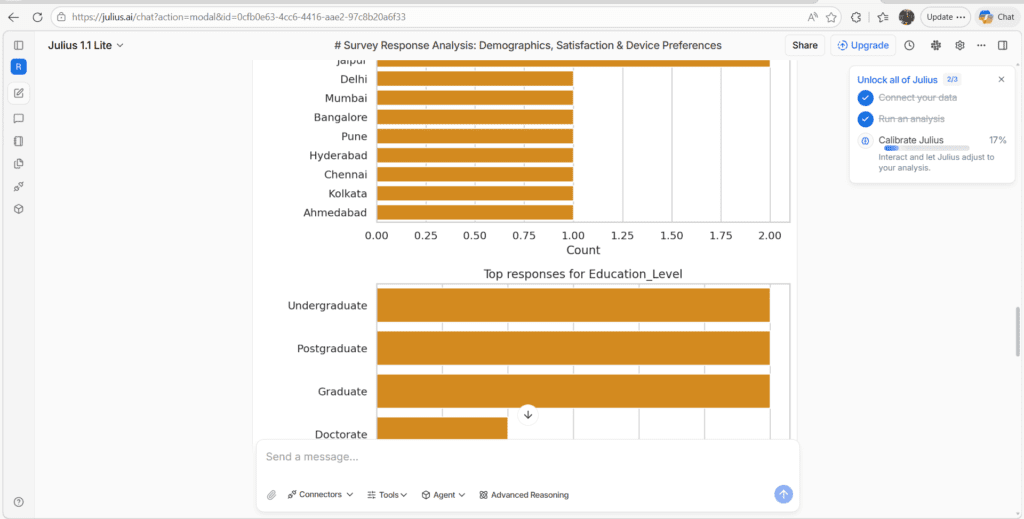Click 'Top responses for Education_Level' title
The image size is (1024, 519).
pyautogui.click(x=583, y=274)
